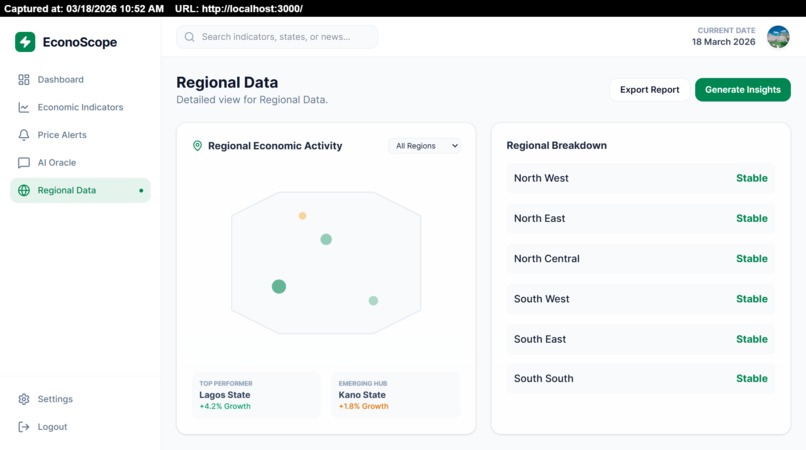Open the All Regions dropdown
This screenshot has height=450, width=806.
coord(425,146)
